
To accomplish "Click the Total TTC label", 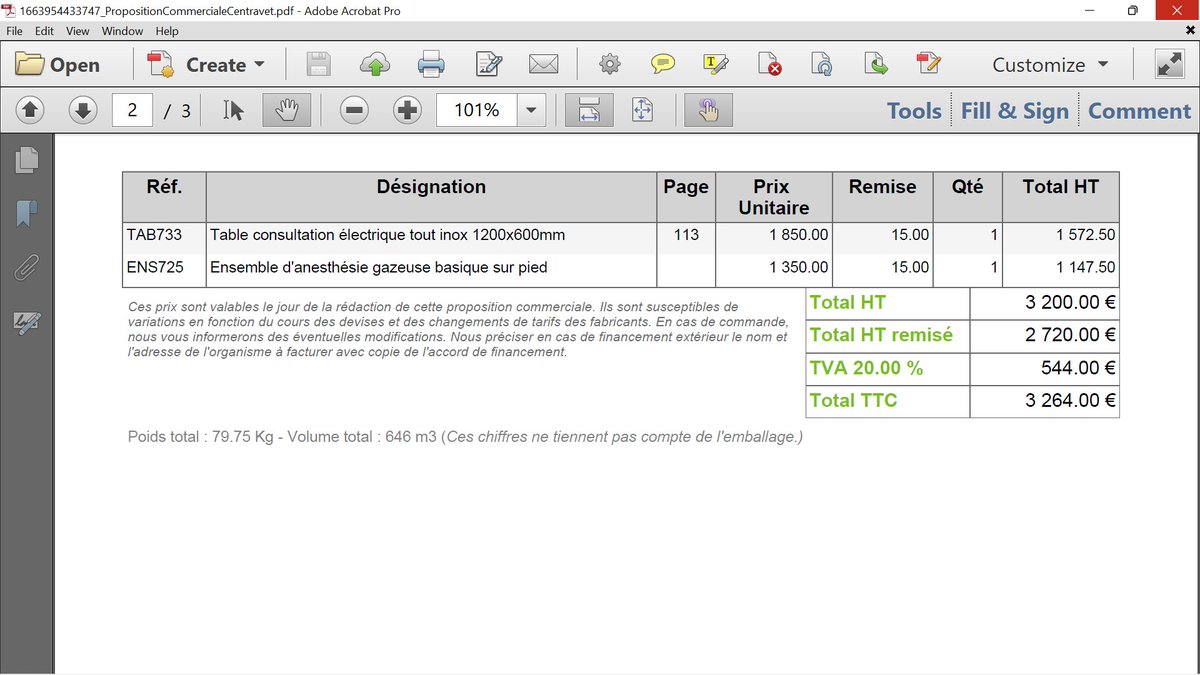I will 853,400.
